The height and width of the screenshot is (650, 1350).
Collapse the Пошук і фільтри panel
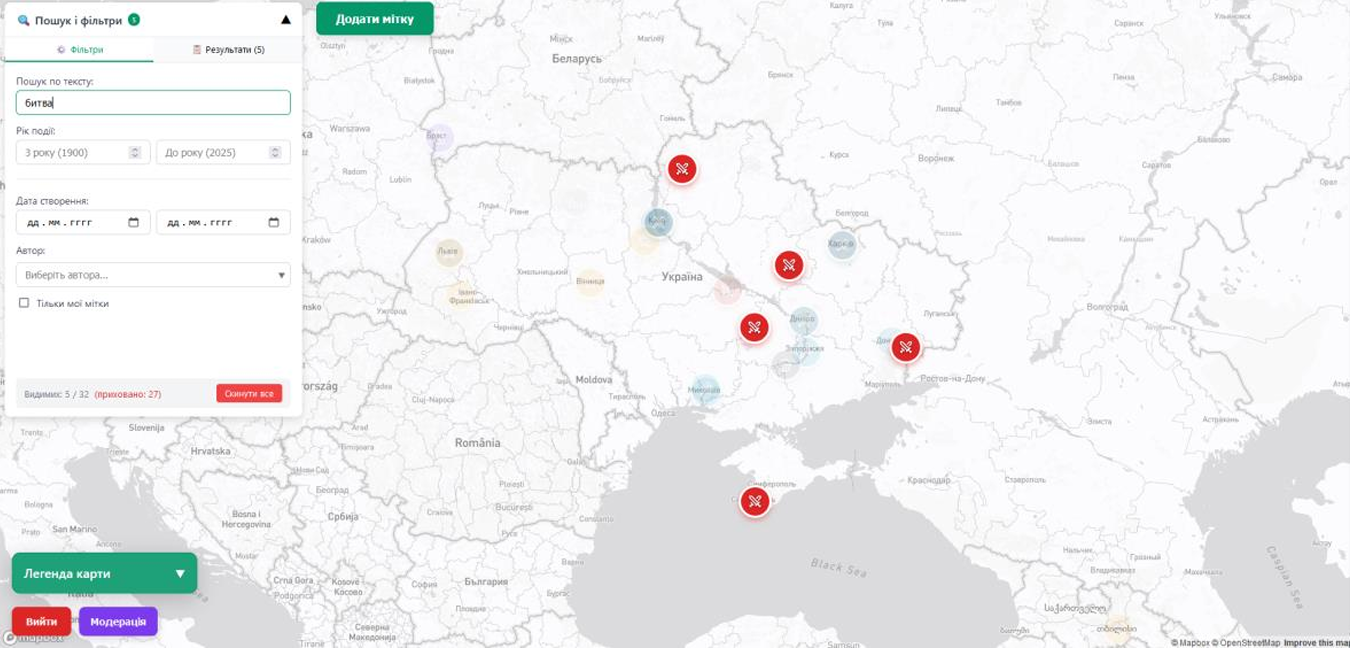coord(286,19)
